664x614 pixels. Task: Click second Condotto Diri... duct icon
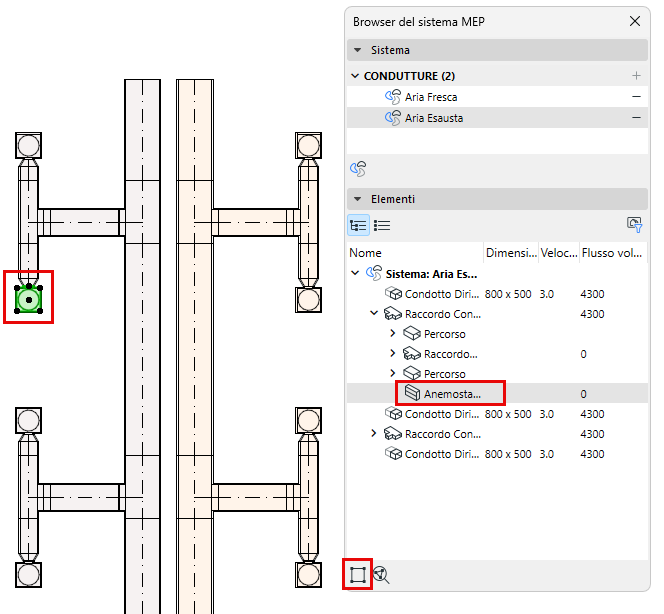393,413
